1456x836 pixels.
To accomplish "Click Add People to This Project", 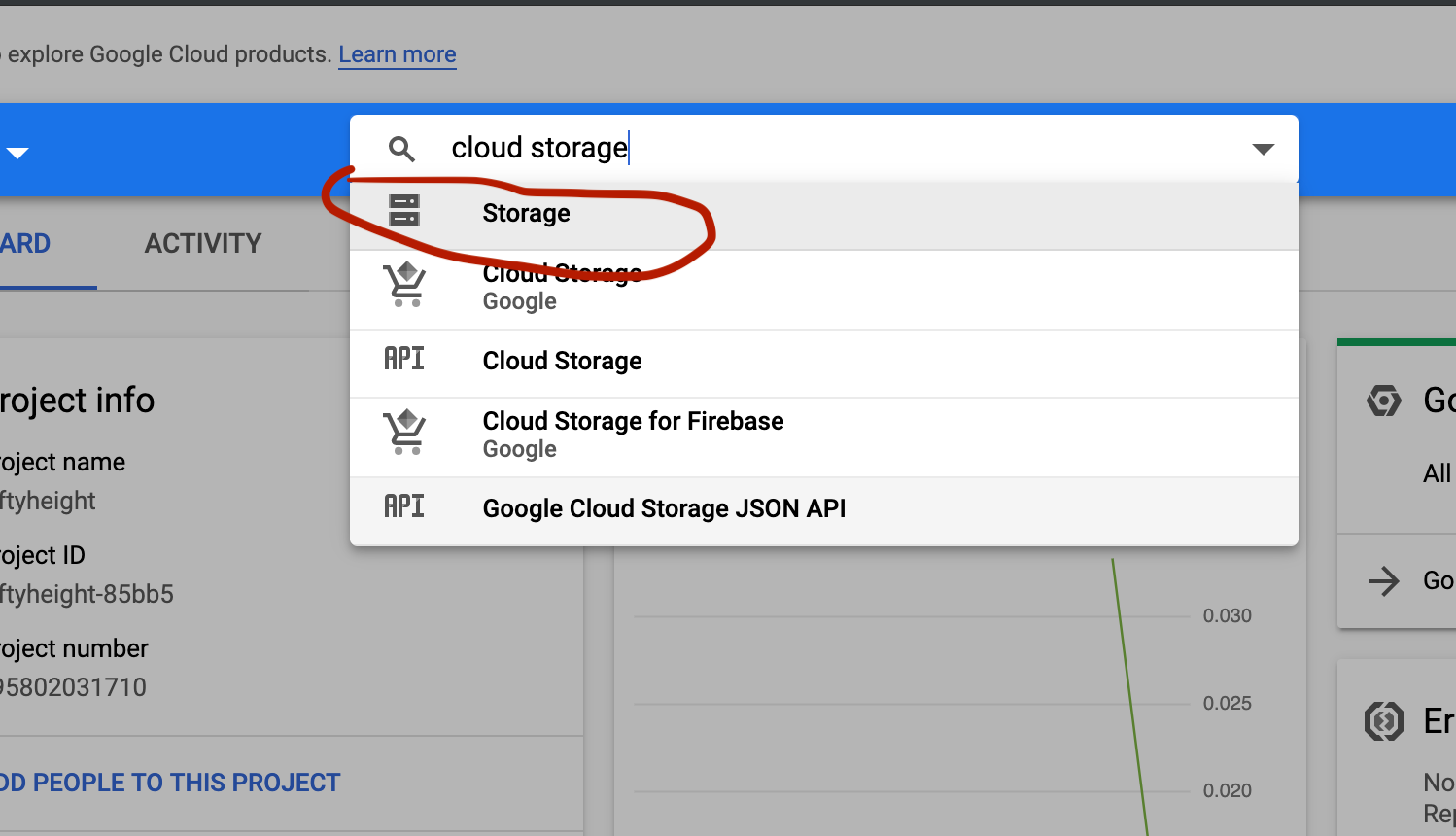I will point(170,784).
